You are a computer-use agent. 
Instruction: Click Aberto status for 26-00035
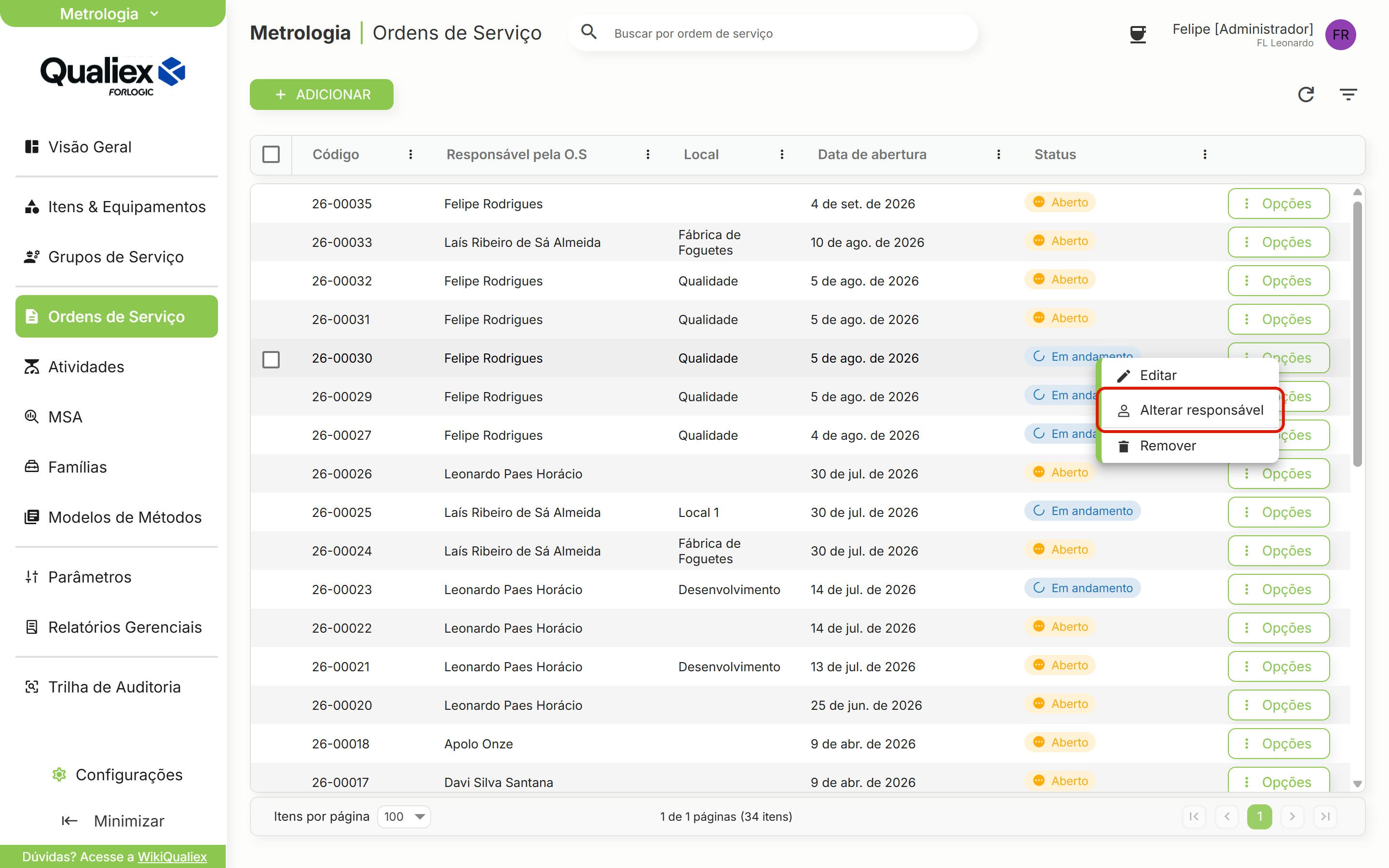1060,202
